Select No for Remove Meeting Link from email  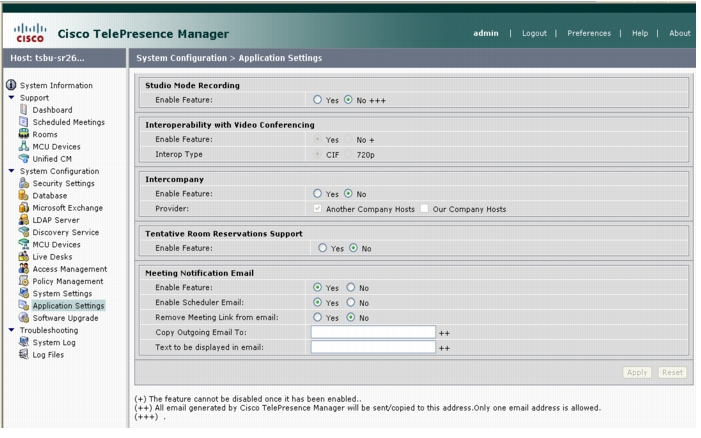[351, 317]
